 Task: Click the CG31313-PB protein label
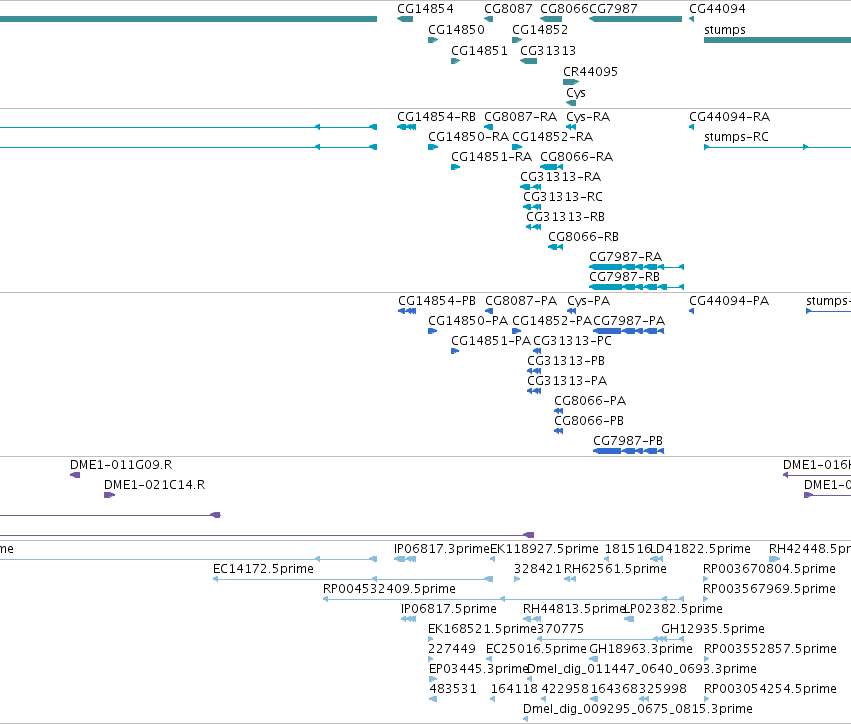(x=566, y=361)
